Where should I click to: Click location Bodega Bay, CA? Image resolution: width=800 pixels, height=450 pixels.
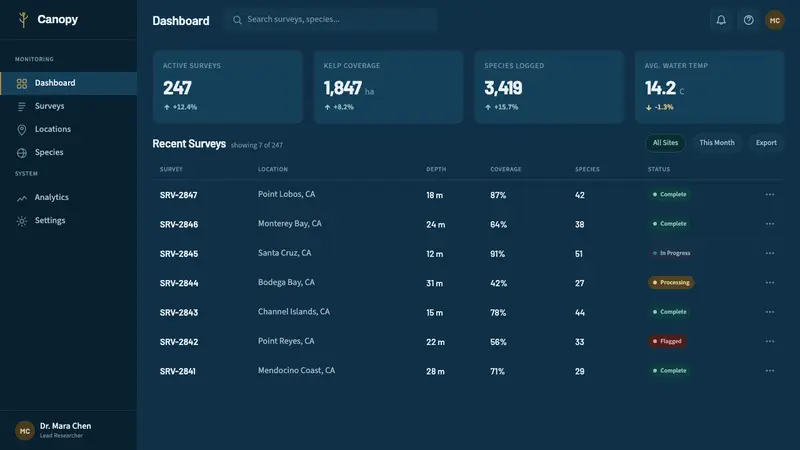(286, 282)
